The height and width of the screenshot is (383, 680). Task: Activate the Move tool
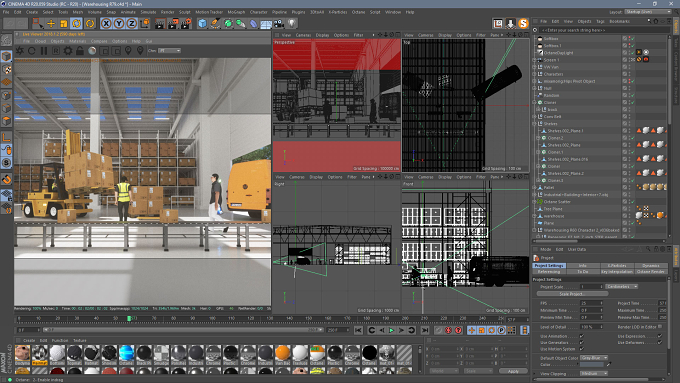[x=51, y=23]
